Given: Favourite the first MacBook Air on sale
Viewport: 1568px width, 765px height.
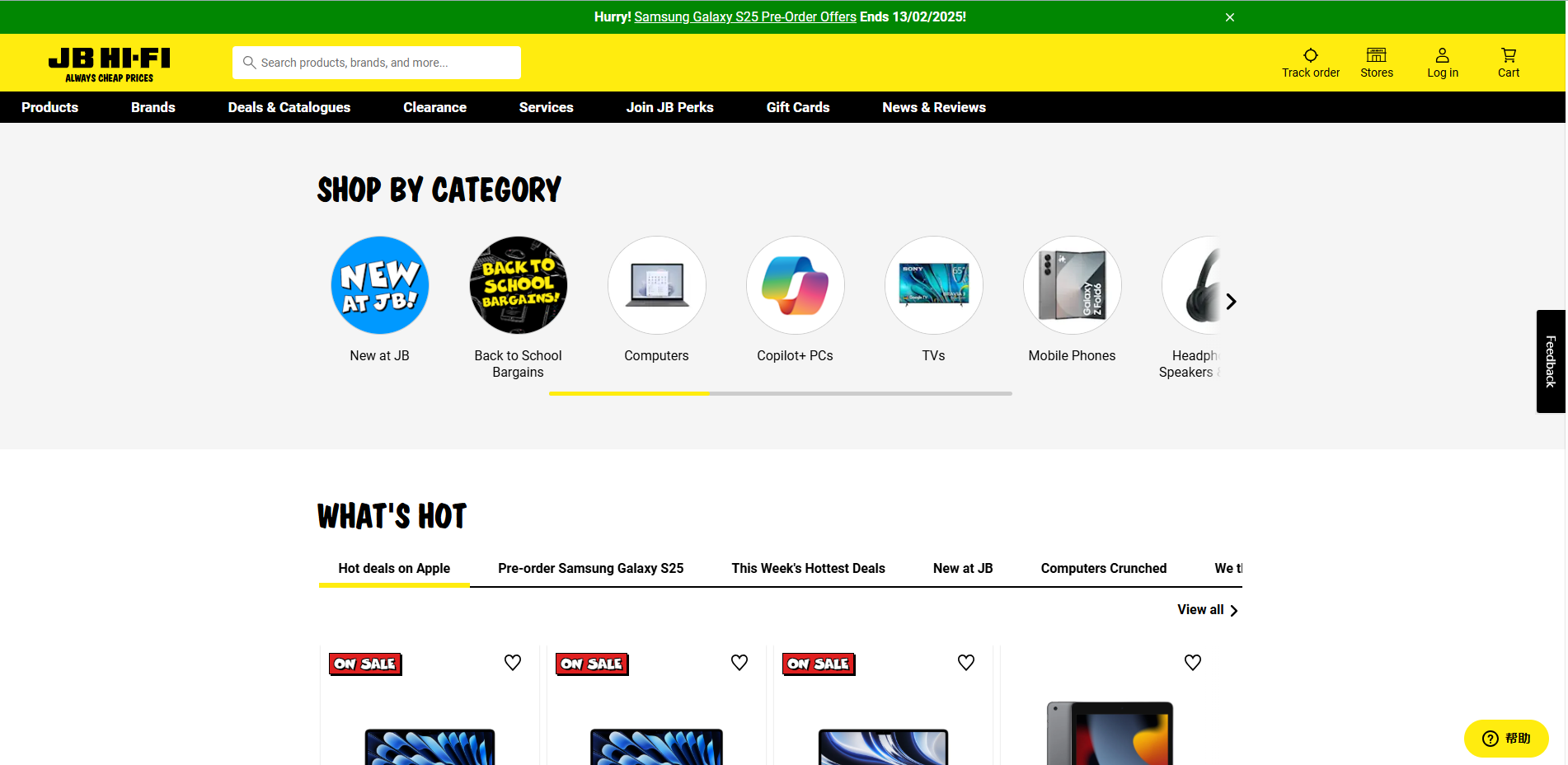Looking at the screenshot, I should (512, 662).
